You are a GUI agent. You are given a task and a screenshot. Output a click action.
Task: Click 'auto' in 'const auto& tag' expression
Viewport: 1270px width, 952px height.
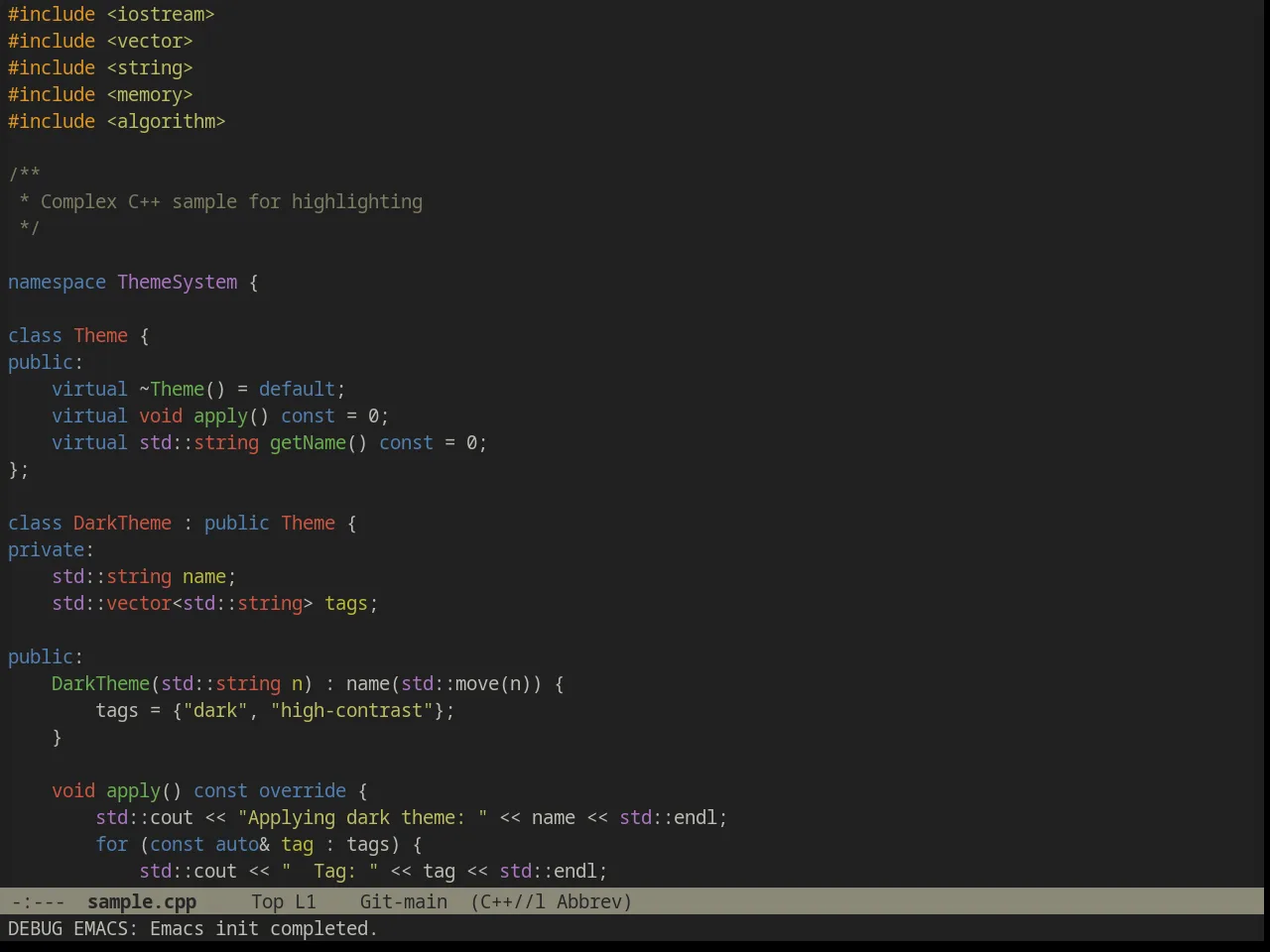[x=237, y=844]
